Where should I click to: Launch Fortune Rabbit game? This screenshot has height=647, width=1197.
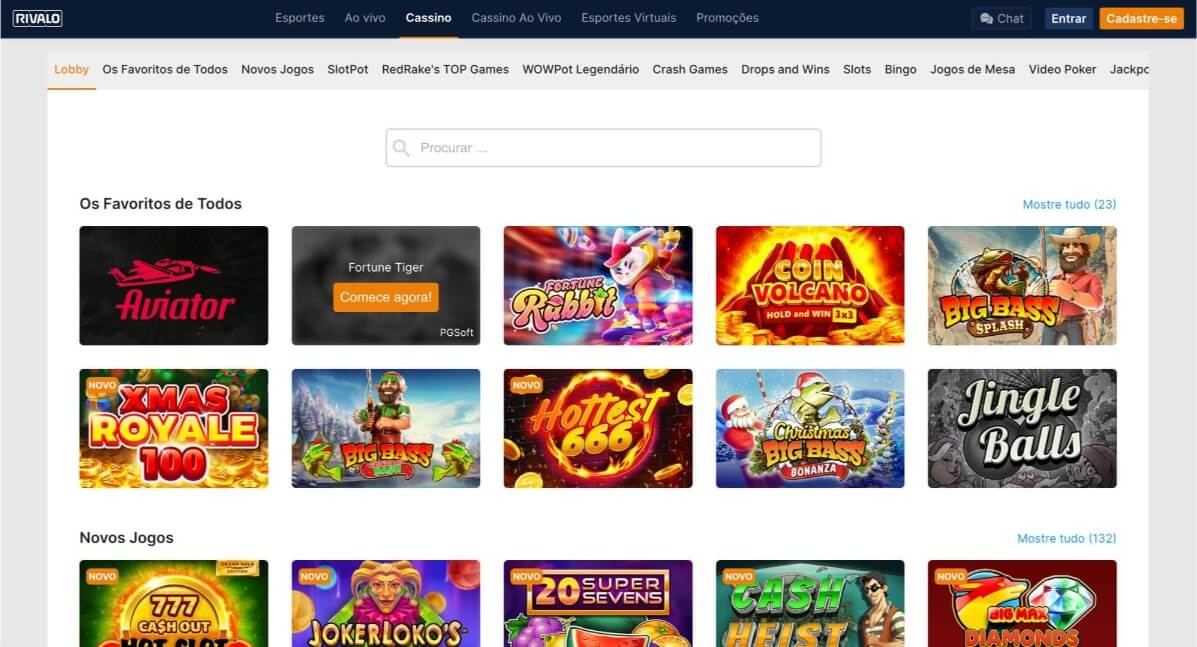click(x=598, y=285)
